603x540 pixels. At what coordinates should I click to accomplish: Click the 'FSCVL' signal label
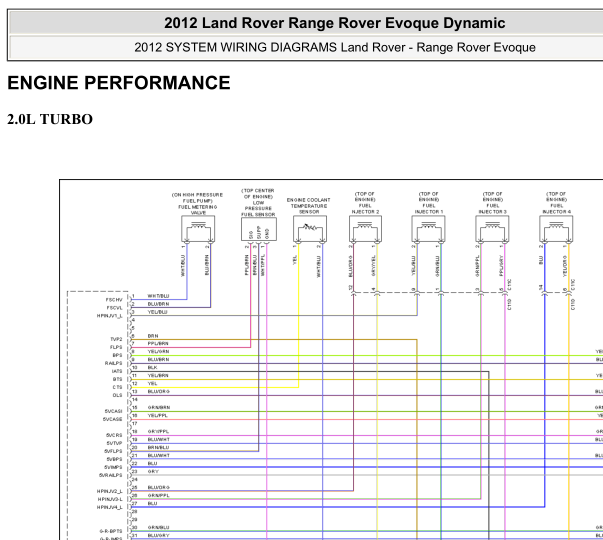click(115, 308)
